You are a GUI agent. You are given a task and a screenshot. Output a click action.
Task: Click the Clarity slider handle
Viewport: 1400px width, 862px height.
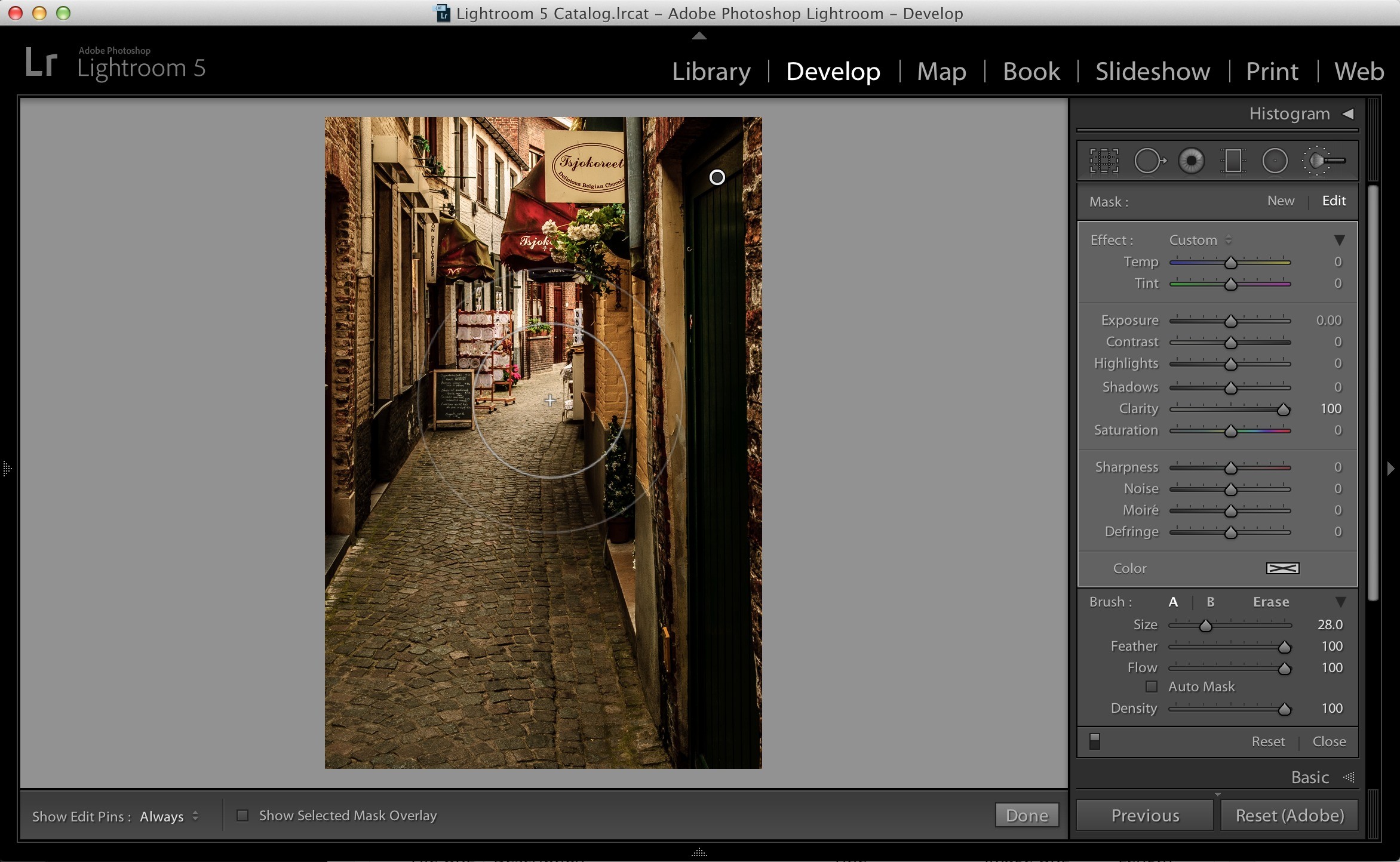pos(1283,410)
